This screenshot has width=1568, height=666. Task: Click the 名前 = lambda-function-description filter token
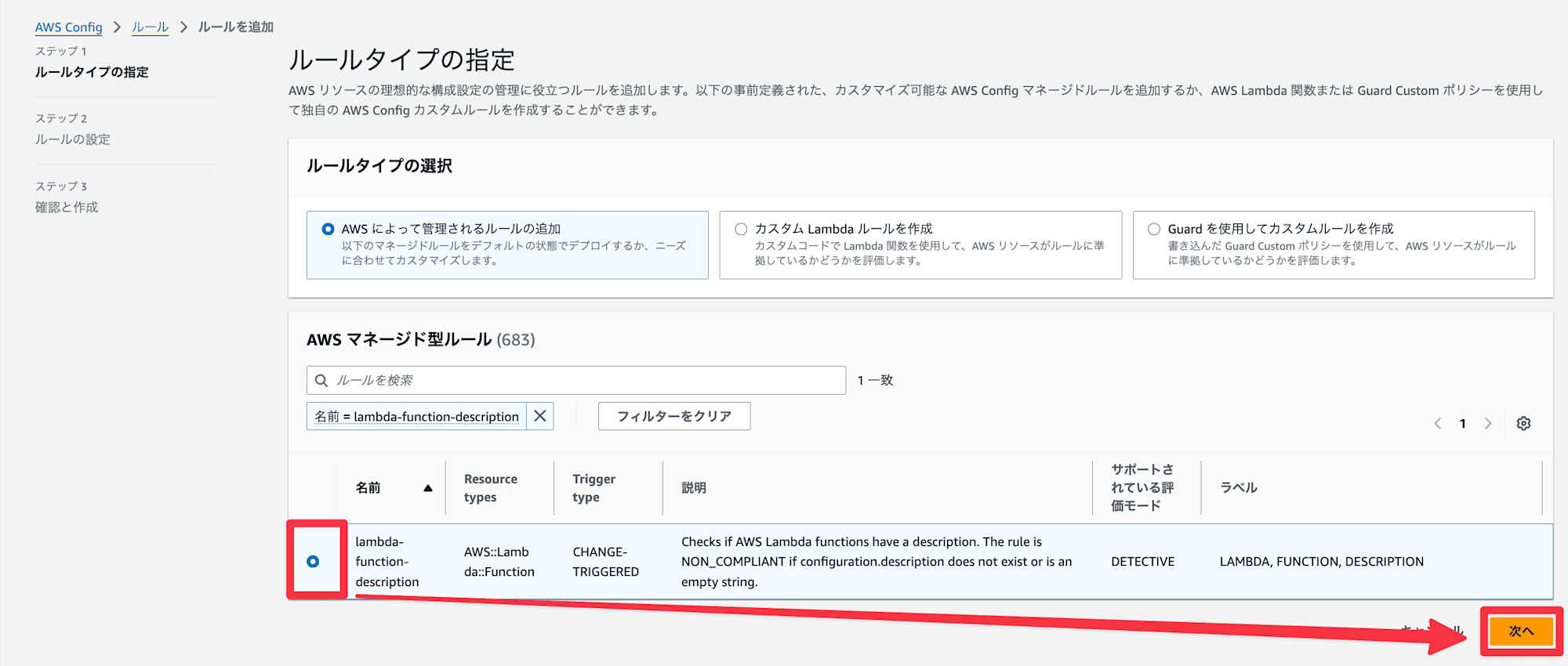coord(416,416)
